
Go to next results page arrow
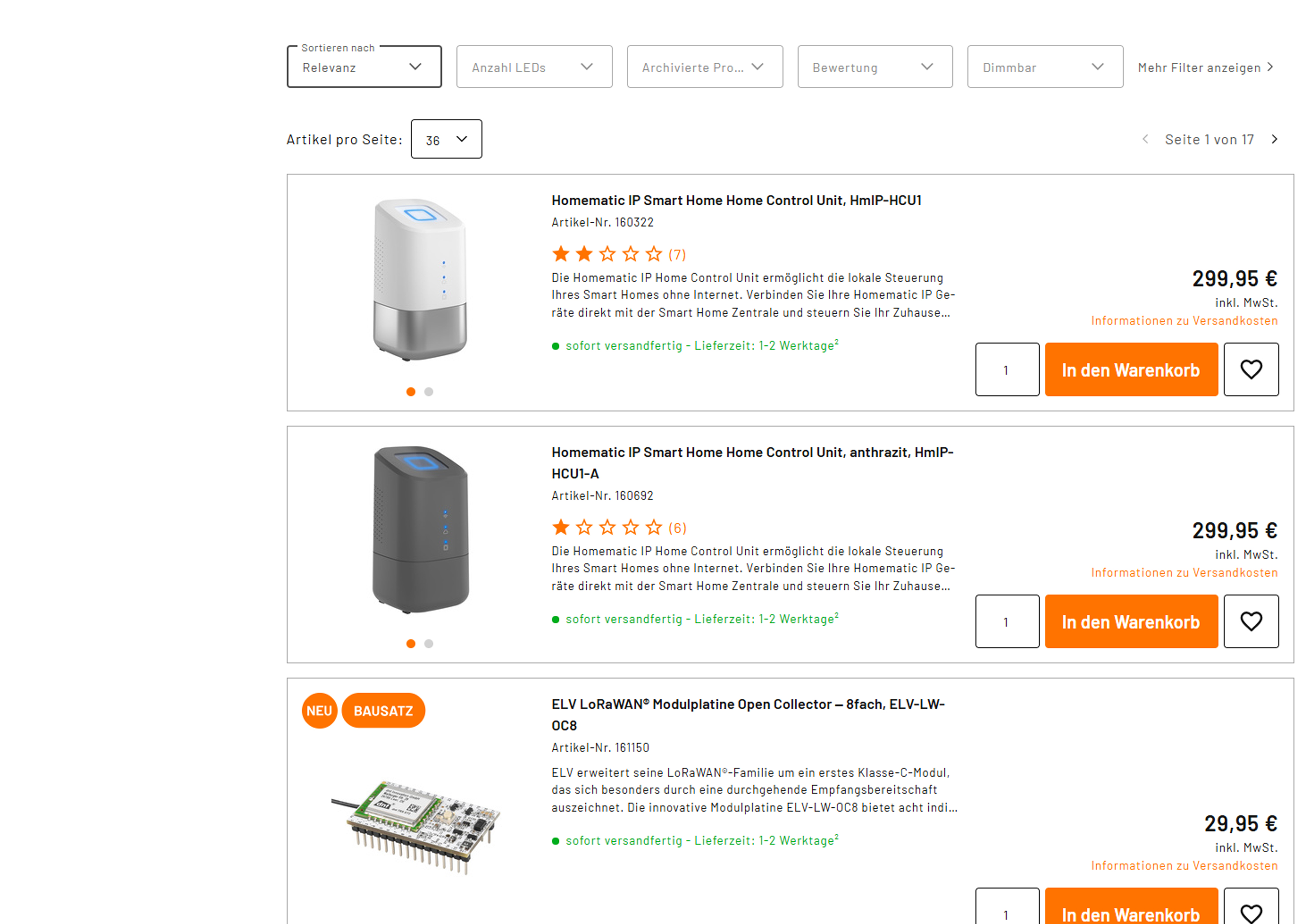click(1274, 139)
